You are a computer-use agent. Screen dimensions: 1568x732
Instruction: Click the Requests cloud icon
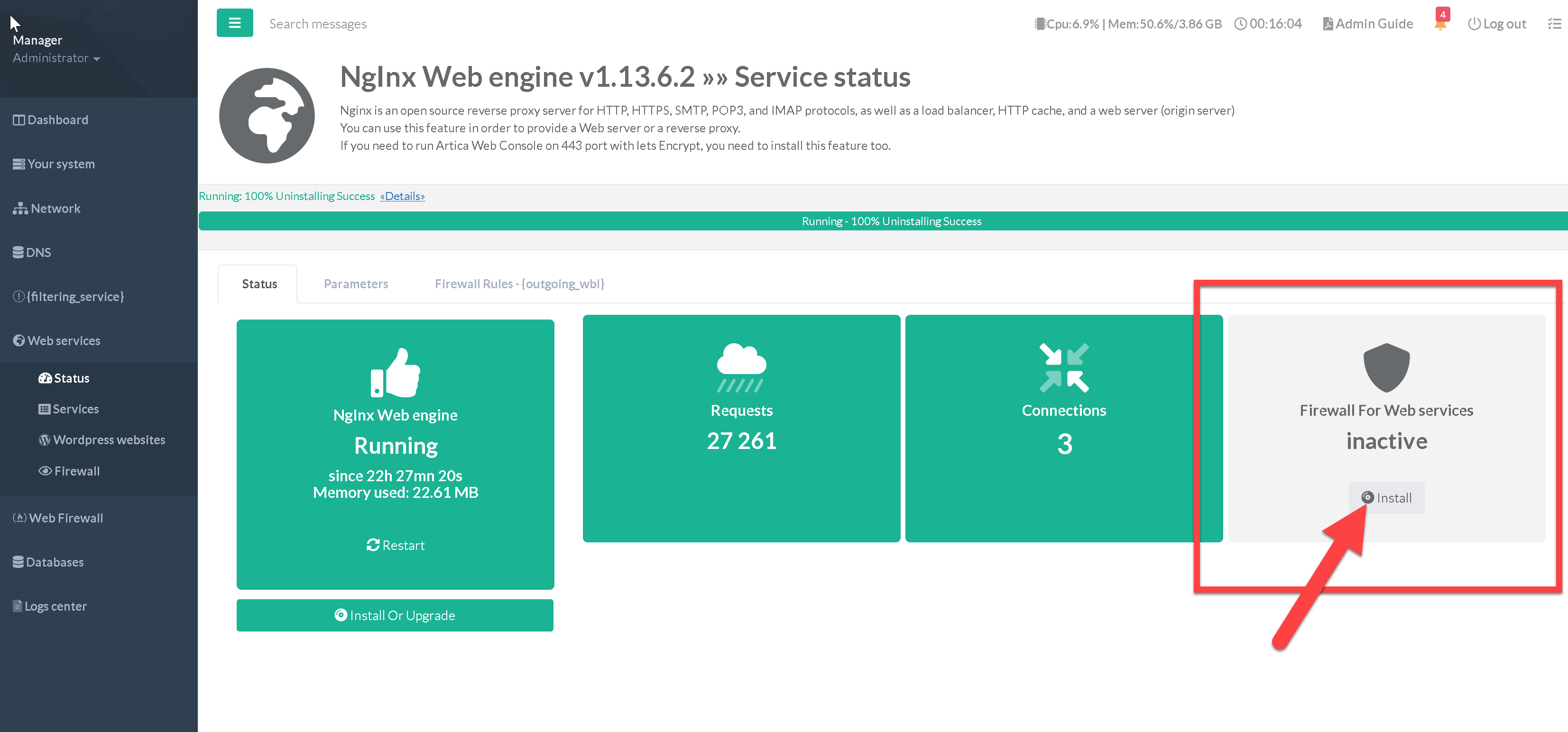point(741,367)
